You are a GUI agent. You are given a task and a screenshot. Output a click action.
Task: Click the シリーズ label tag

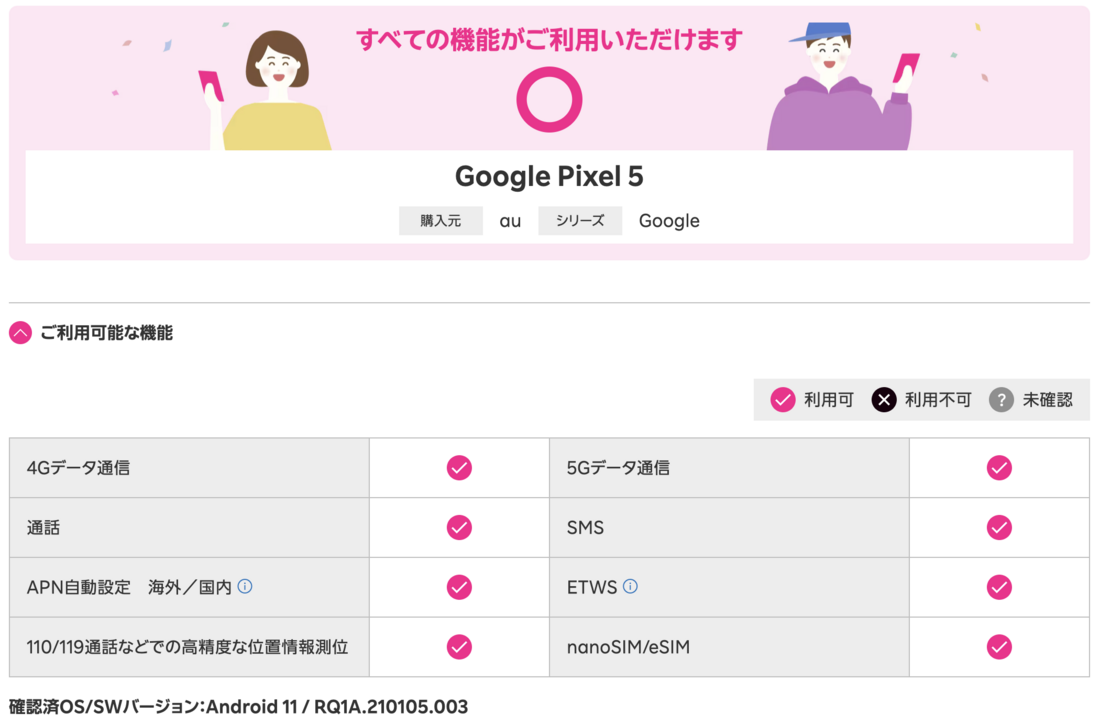coord(580,221)
